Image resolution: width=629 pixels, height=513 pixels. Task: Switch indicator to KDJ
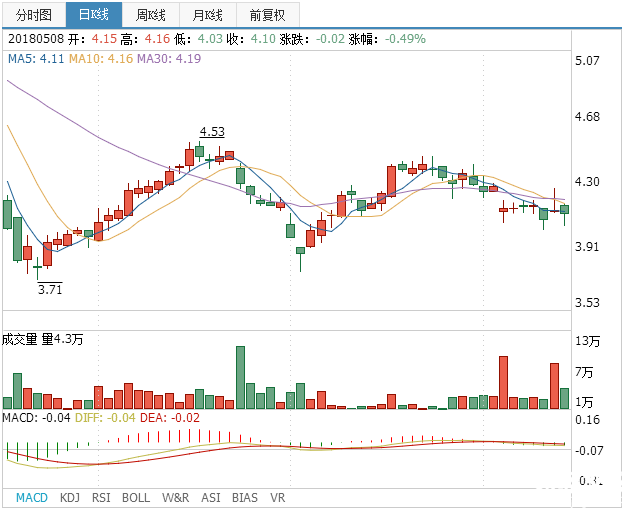pos(70,498)
